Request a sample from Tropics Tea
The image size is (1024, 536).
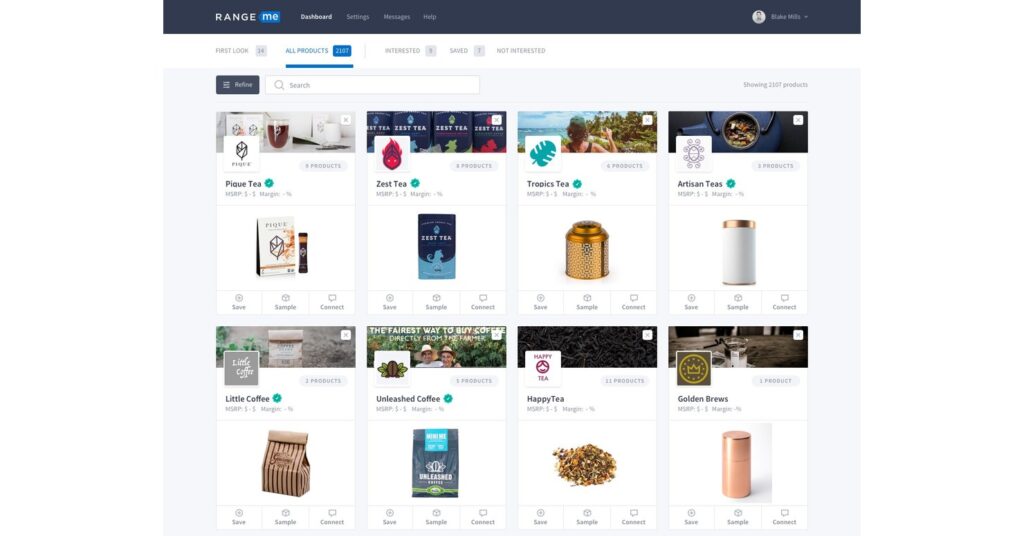pyautogui.click(x=587, y=302)
